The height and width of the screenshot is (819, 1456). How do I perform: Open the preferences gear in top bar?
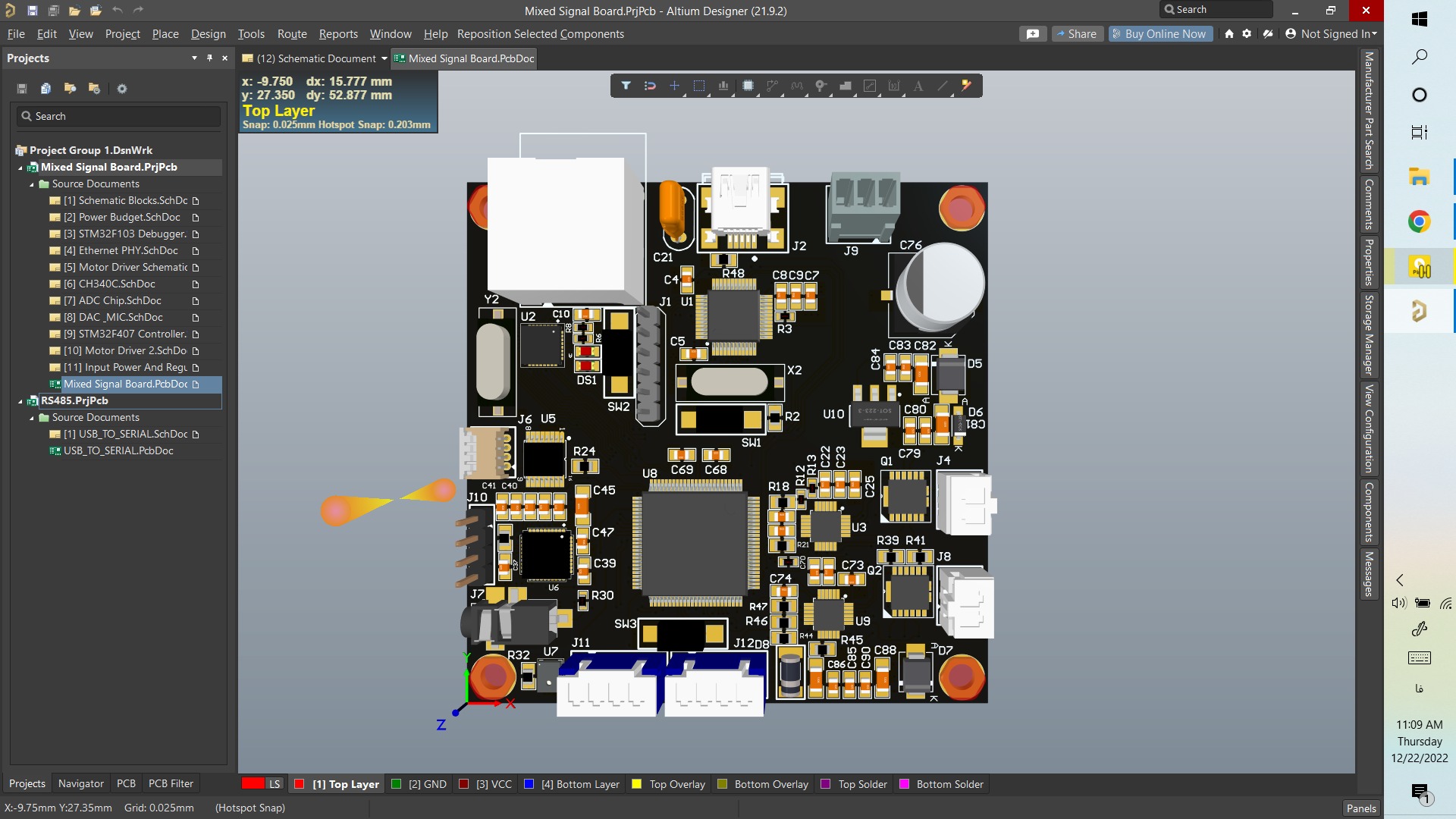(x=1247, y=34)
